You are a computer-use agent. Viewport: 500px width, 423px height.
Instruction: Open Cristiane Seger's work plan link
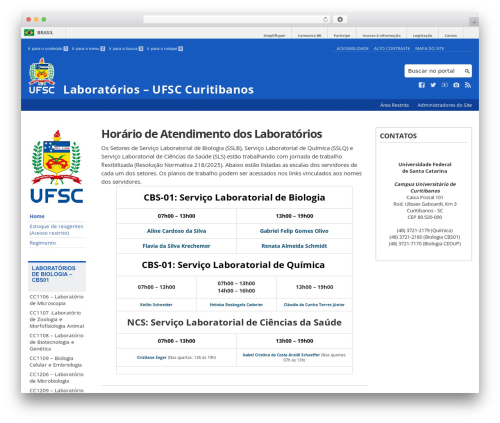point(151,357)
